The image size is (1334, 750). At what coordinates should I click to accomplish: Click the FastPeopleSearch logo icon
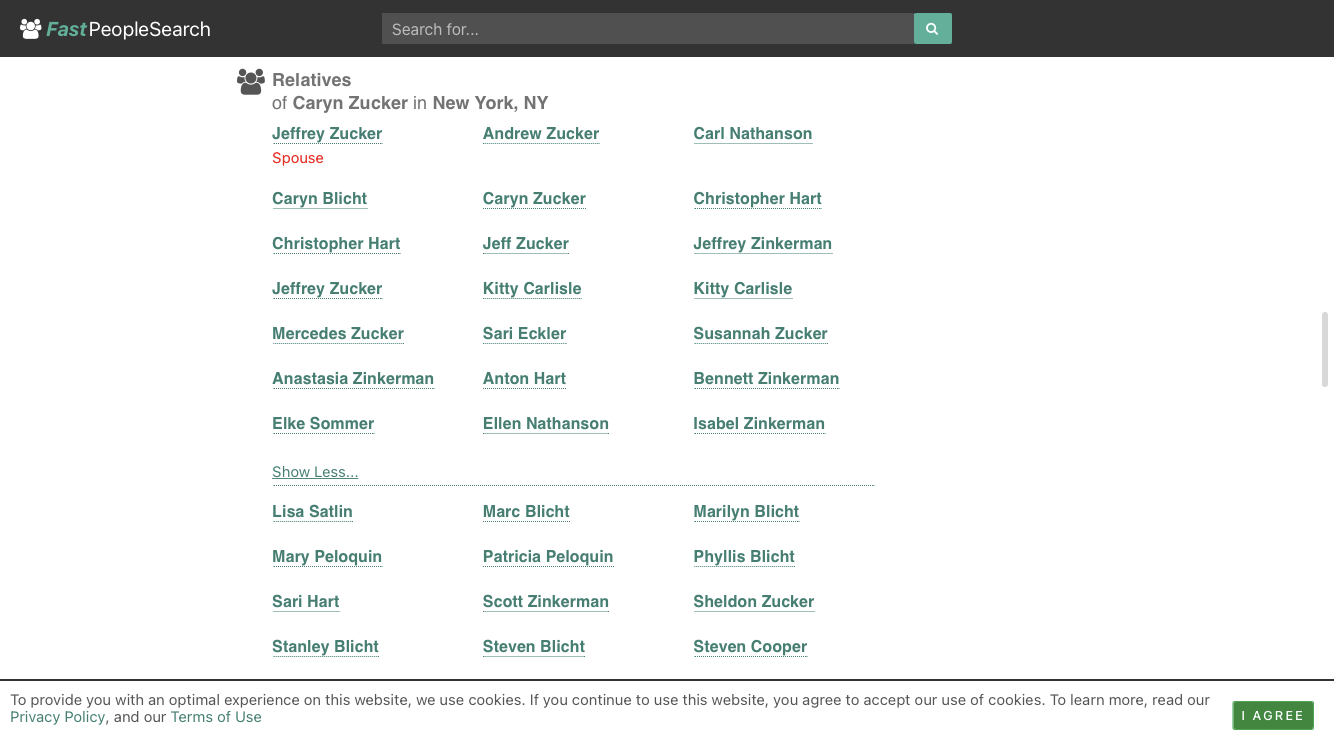pos(30,29)
